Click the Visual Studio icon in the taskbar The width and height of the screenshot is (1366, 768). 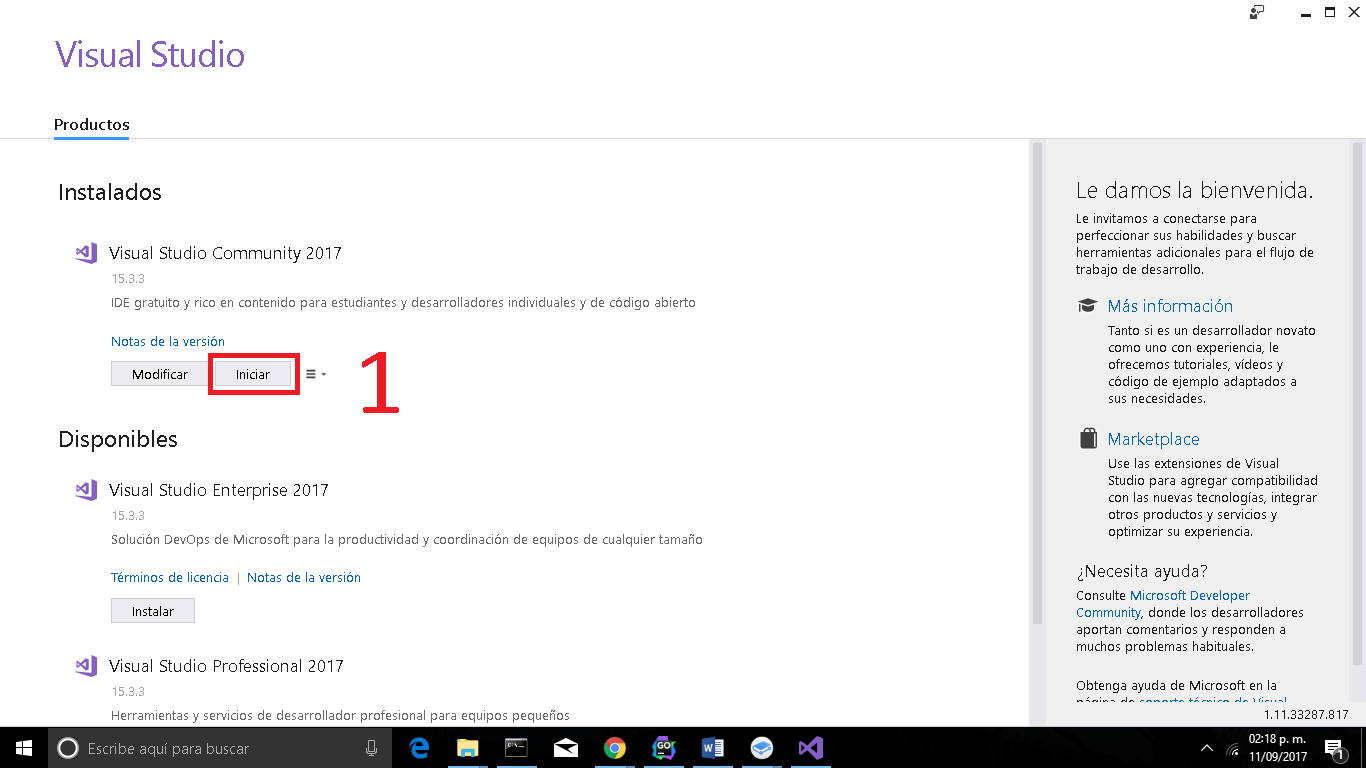810,748
